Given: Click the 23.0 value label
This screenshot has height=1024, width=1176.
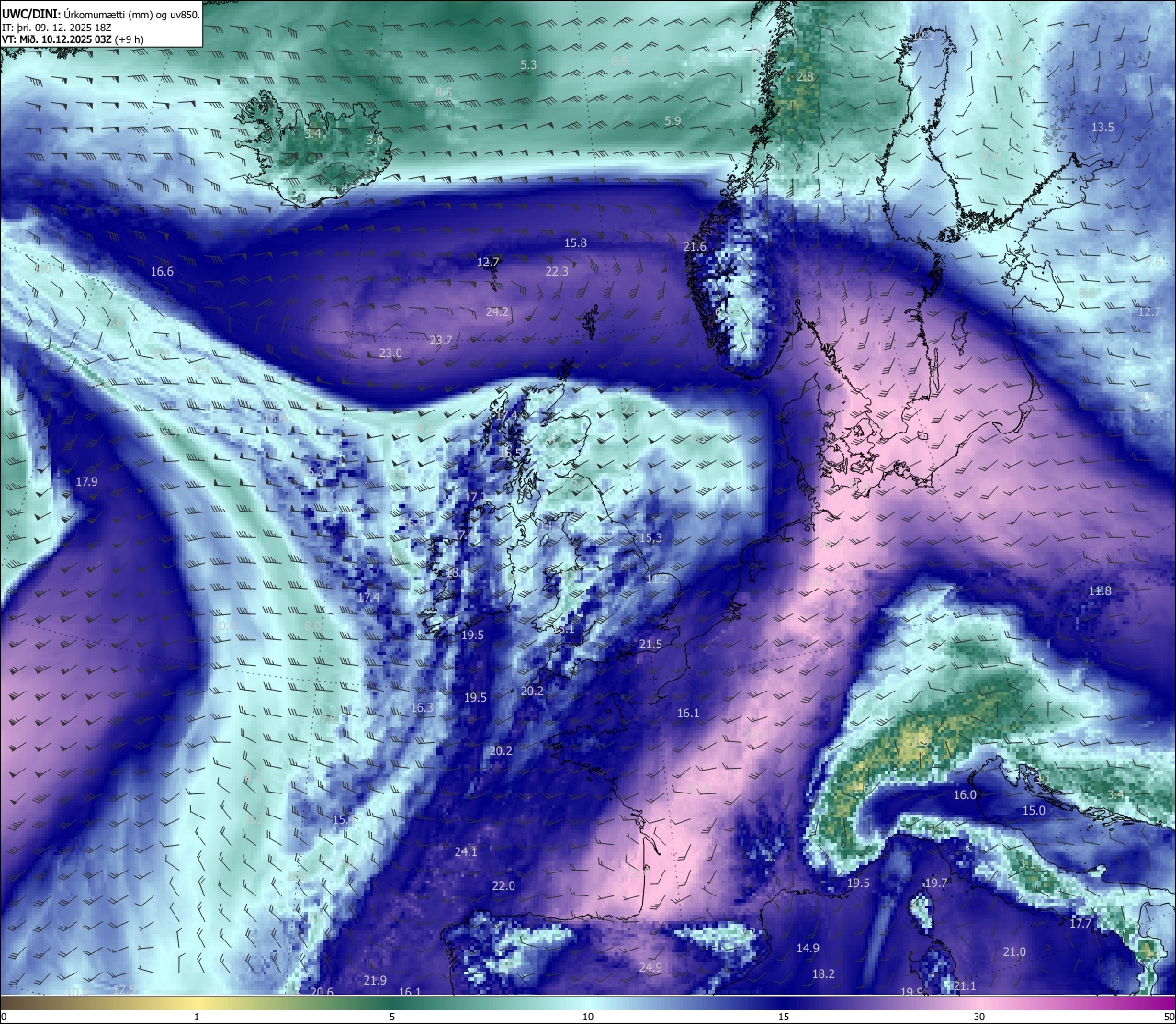Looking at the screenshot, I should (390, 353).
